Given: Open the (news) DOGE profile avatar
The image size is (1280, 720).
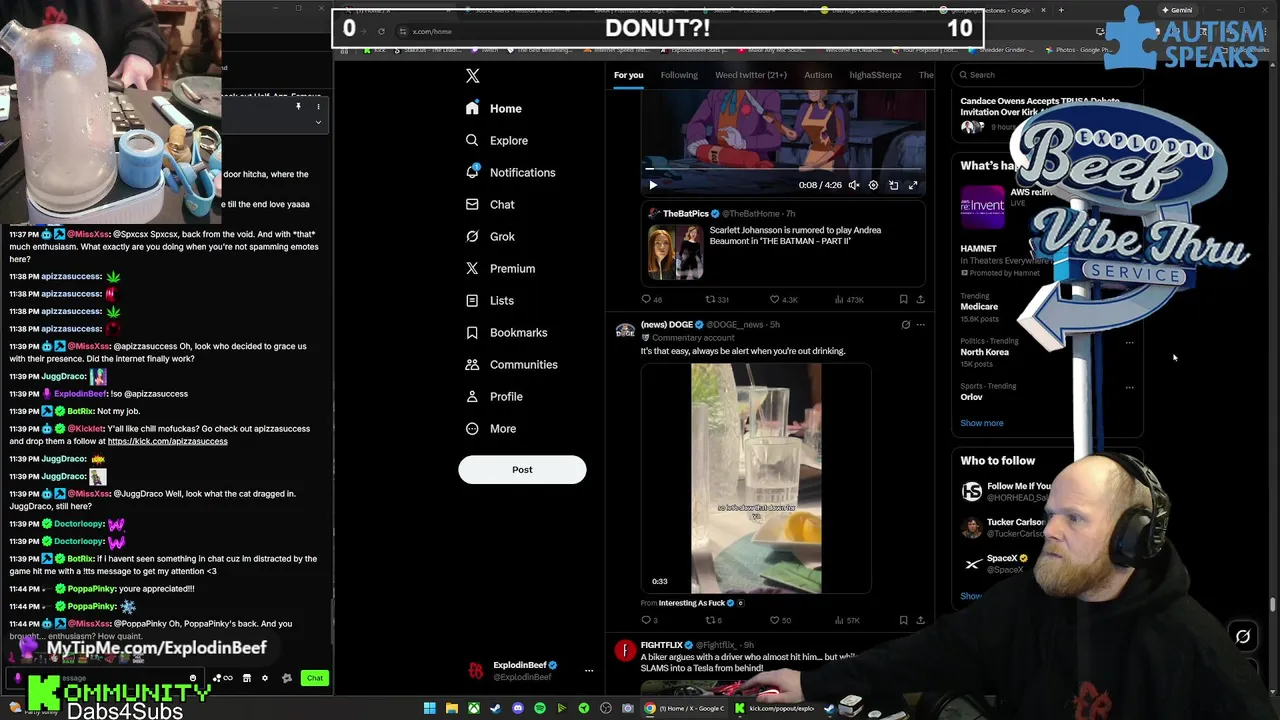Looking at the screenshot, I should click(625, 331).
